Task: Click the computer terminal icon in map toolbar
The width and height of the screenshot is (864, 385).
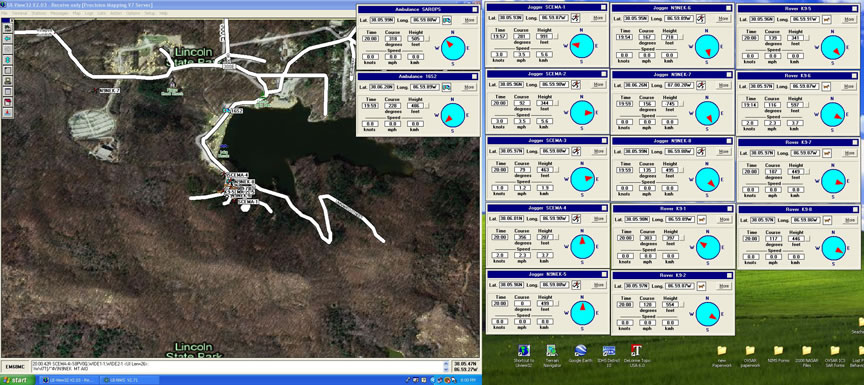Action: [8, 81]
